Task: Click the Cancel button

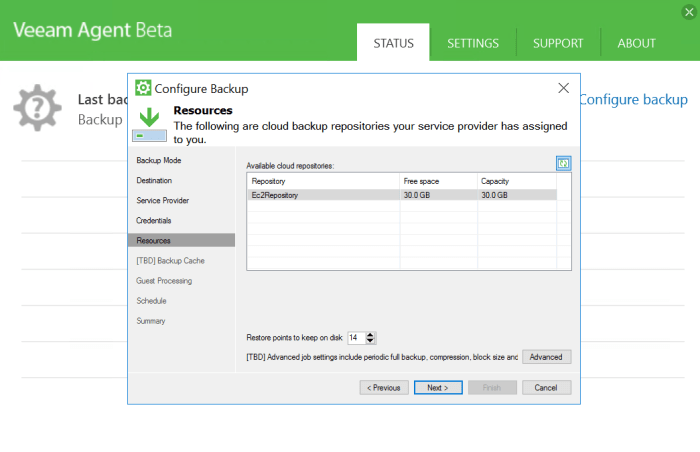Action: pyautogui.click(x=546, y=388)
